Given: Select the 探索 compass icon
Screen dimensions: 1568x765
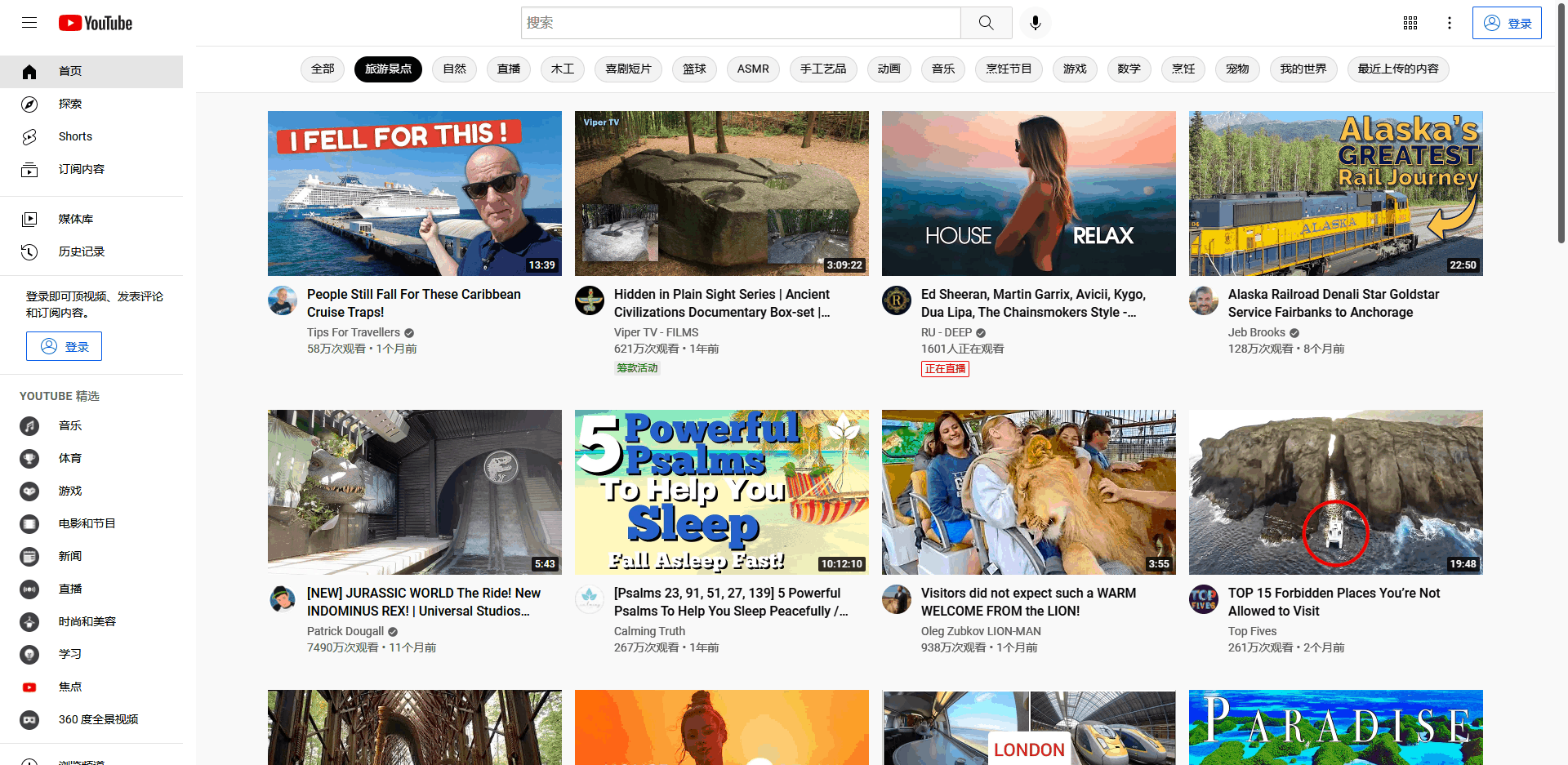Looking at the screenshot, I should (x=29, y=104).
